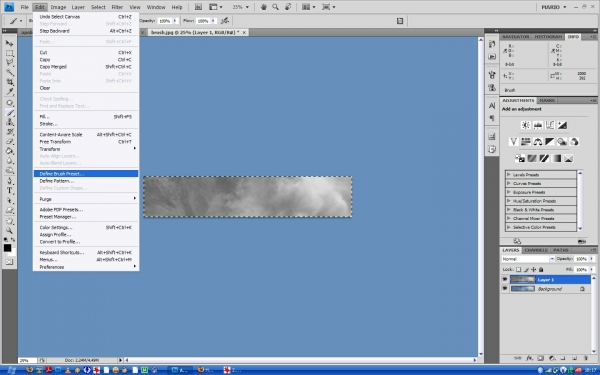This screenshot has width=600, height=375.
Task: Toggle Quick Mask mode
Action: pos(9,262)
